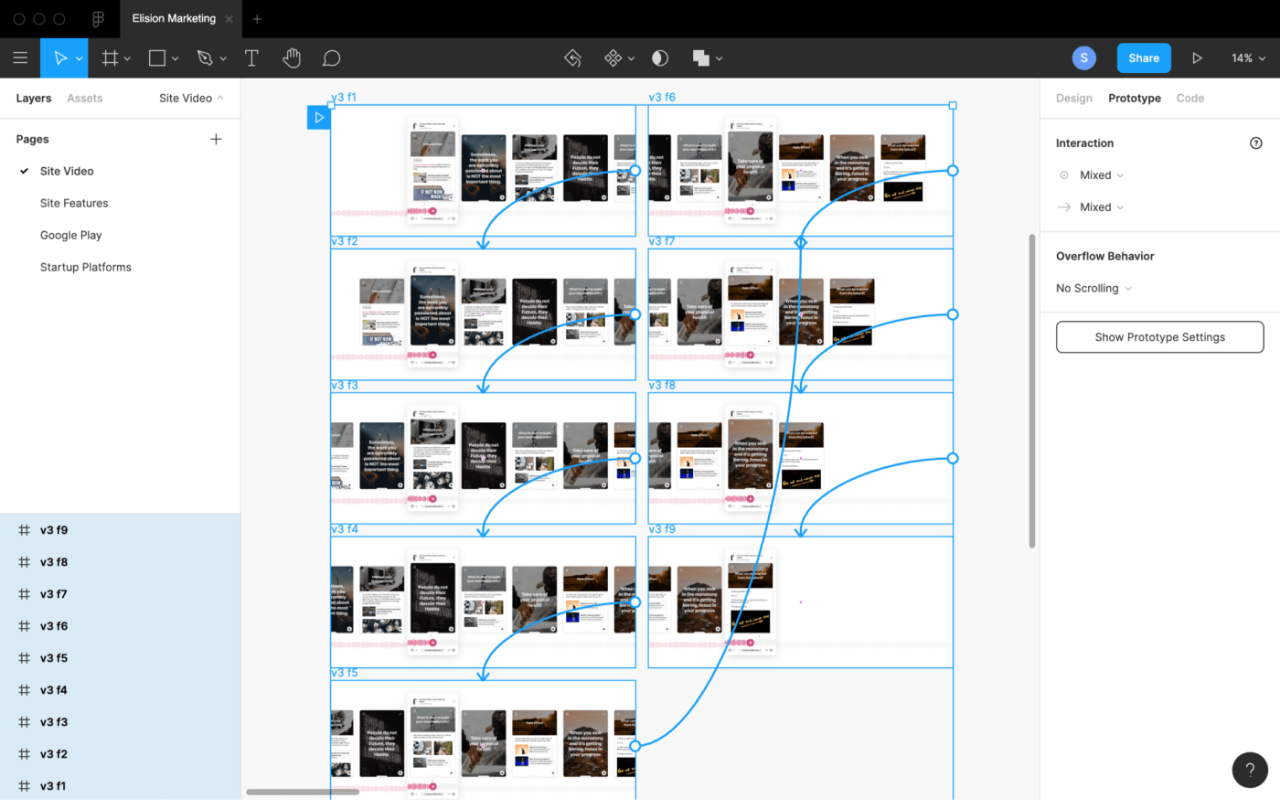The image size is (1280, 800).
Task: Open the comment tool
Action: [x=331, y=57]
